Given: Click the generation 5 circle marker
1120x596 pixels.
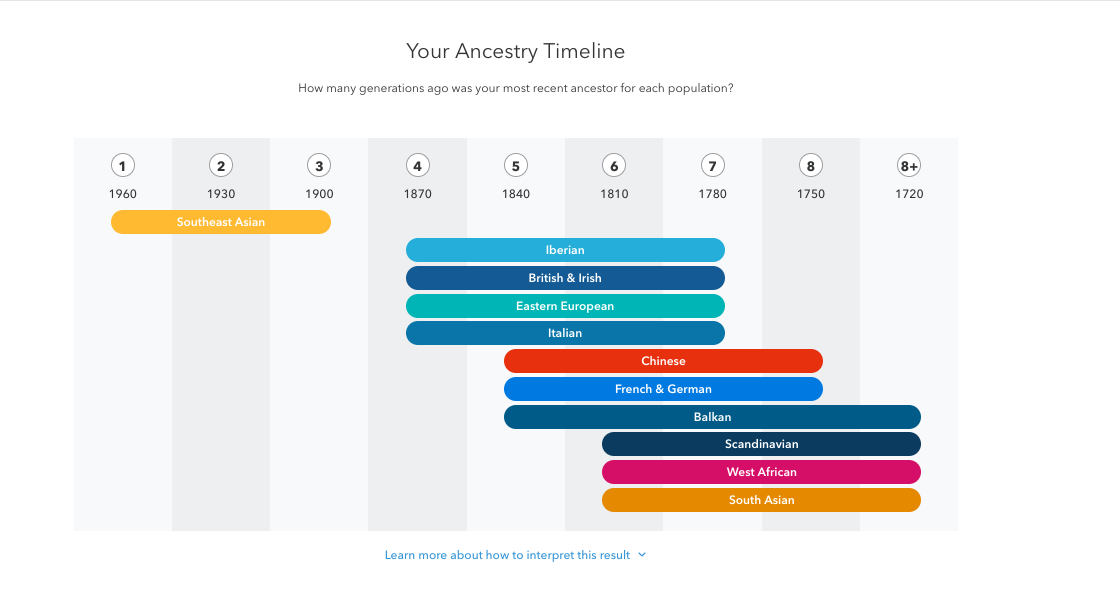Looking at the screenshot, I should [516, 166].
